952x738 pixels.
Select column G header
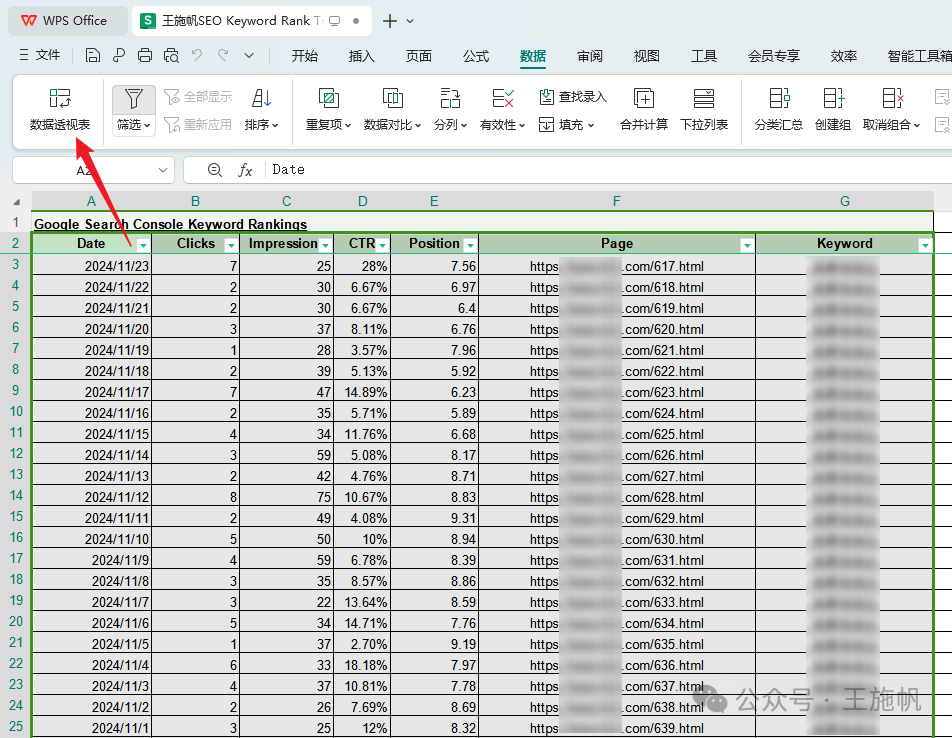point(845,201)
